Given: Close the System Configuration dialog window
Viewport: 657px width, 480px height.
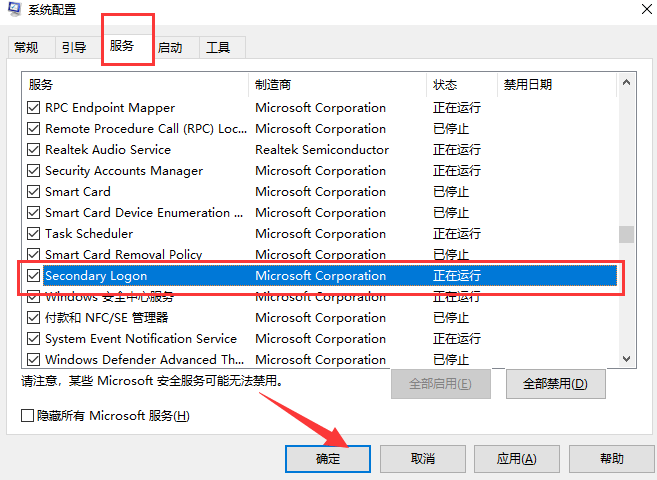Looking at the screenshot, I should [636, 11].
